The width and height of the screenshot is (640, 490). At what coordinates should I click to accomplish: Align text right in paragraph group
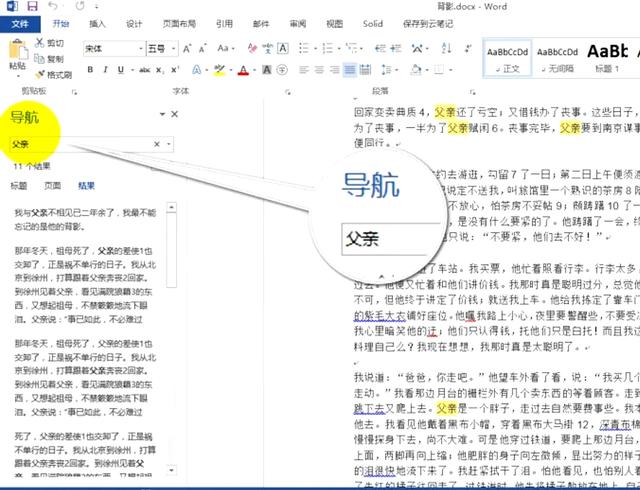tap(334, 70)
